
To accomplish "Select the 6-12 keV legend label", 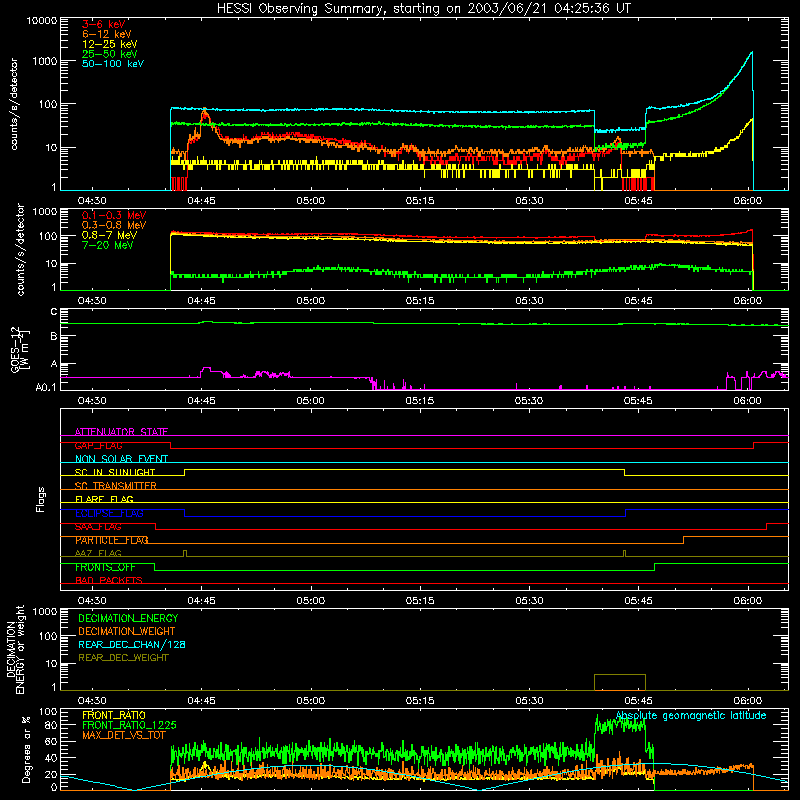I will (x=107, y=34).
